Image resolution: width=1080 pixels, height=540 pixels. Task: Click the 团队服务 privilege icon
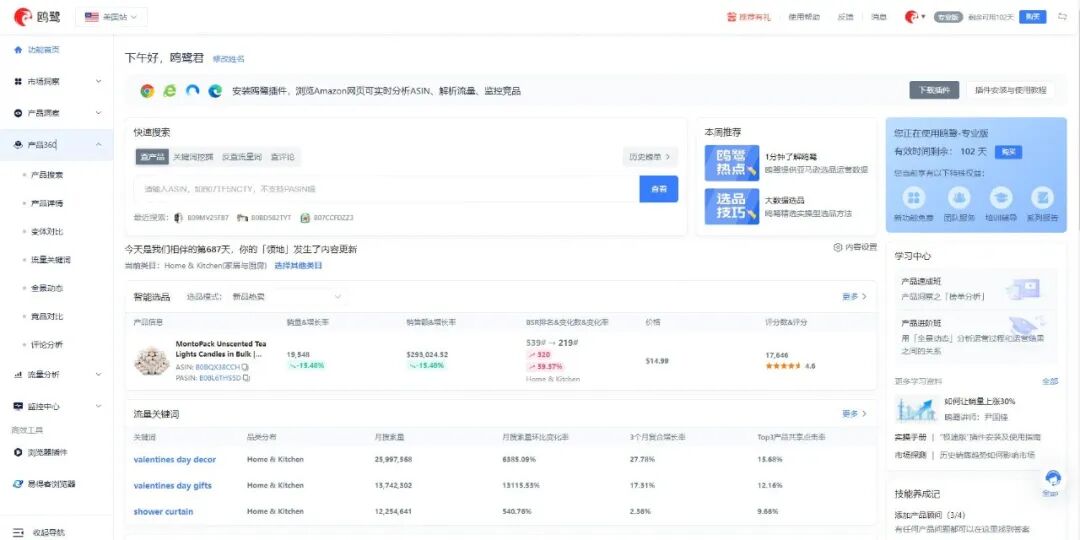coord(959,198)
